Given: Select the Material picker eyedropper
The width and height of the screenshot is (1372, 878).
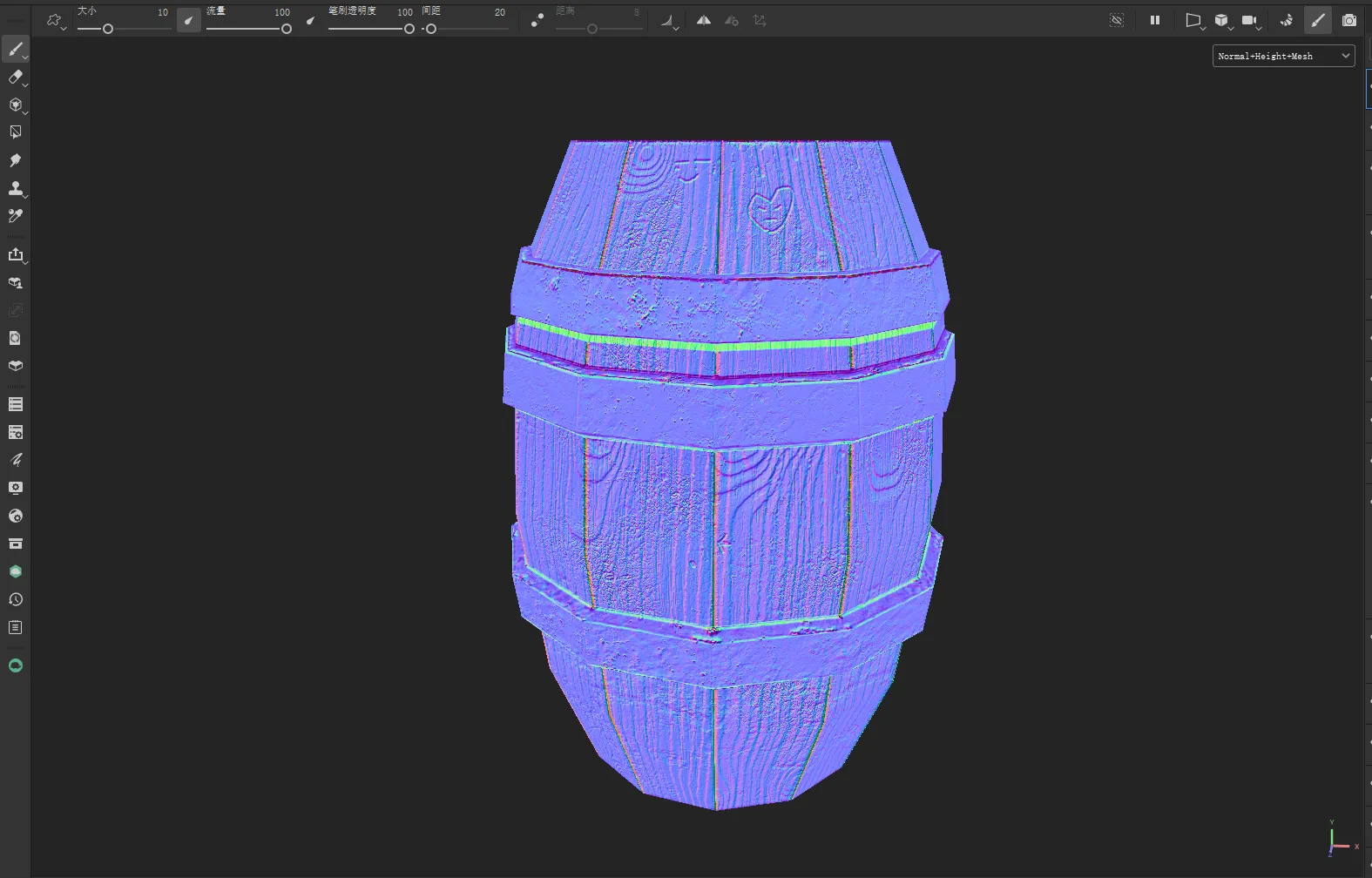Looking at the screenshot, I should point(15,216).
